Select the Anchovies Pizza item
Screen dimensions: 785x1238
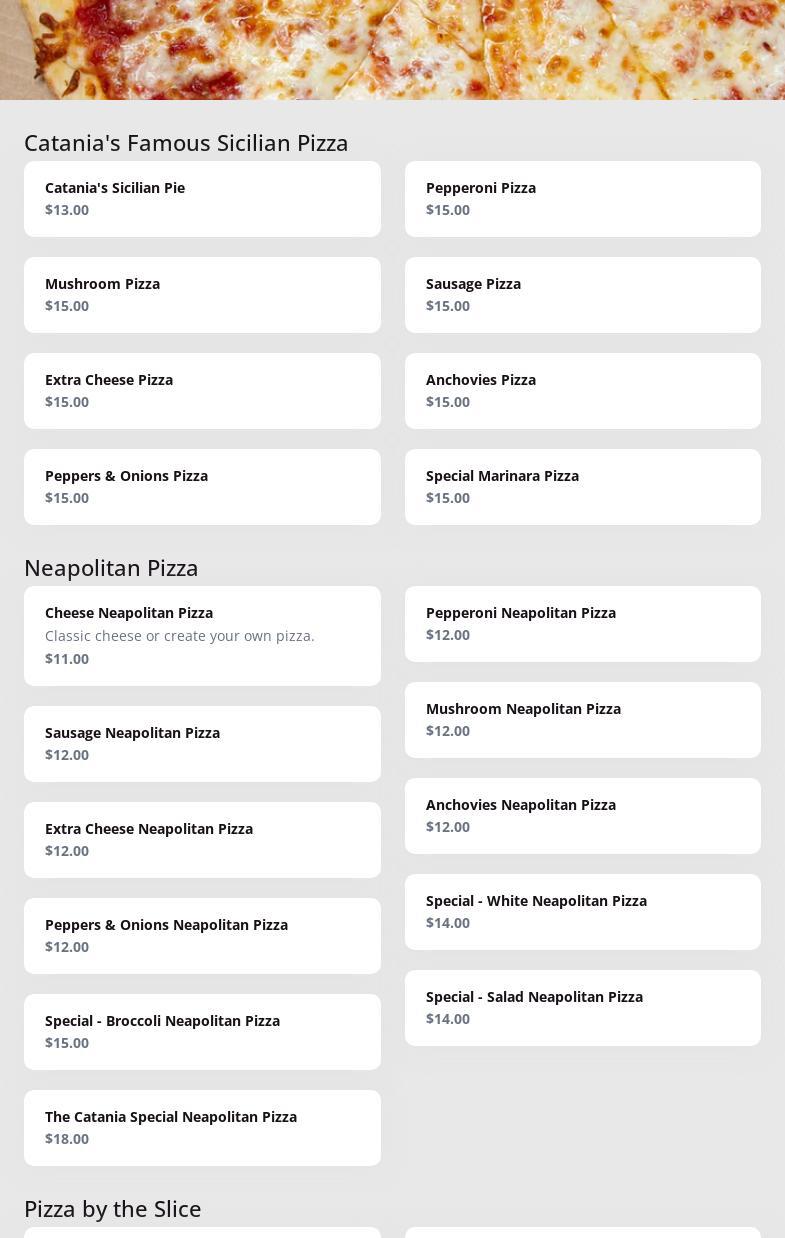tap(582, 391)
